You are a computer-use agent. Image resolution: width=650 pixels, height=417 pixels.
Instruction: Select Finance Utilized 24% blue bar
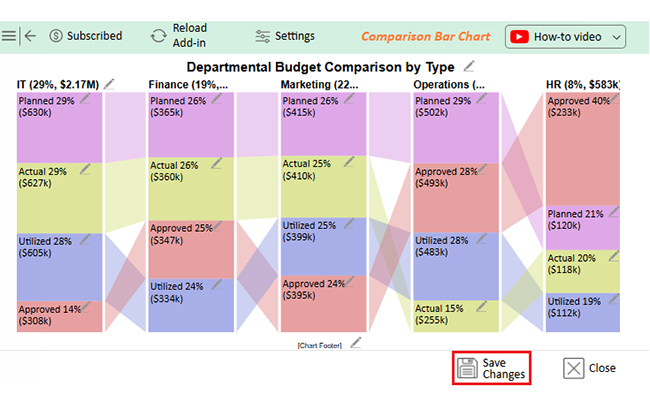pos(191,305)
